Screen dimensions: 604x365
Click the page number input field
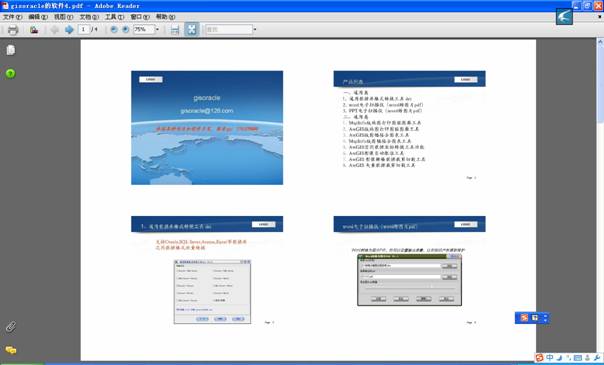[84, 29]
